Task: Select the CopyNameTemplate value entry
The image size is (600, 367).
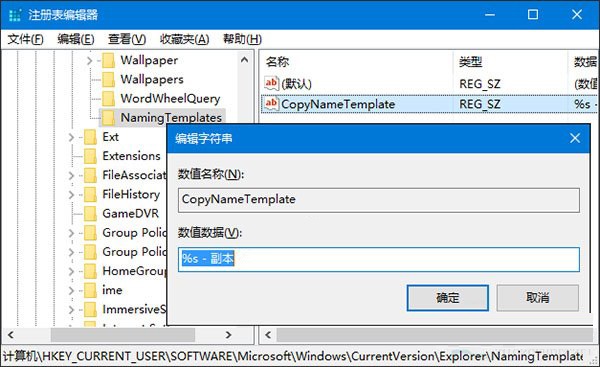Action: (x=338, y=104)
